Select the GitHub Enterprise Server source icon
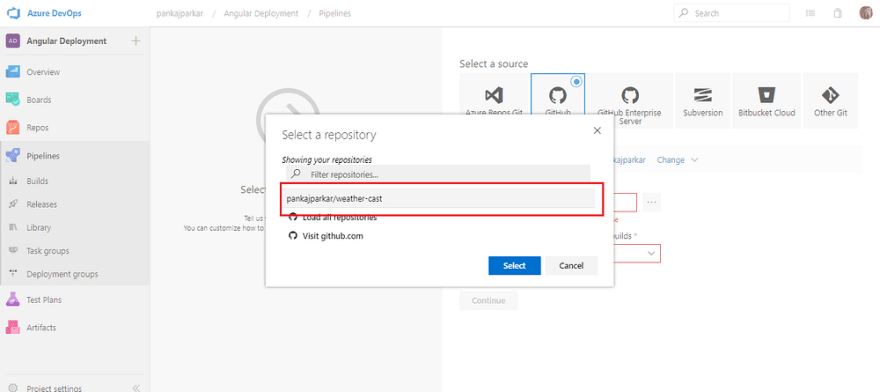880x392 pixels. click(630, 95)
